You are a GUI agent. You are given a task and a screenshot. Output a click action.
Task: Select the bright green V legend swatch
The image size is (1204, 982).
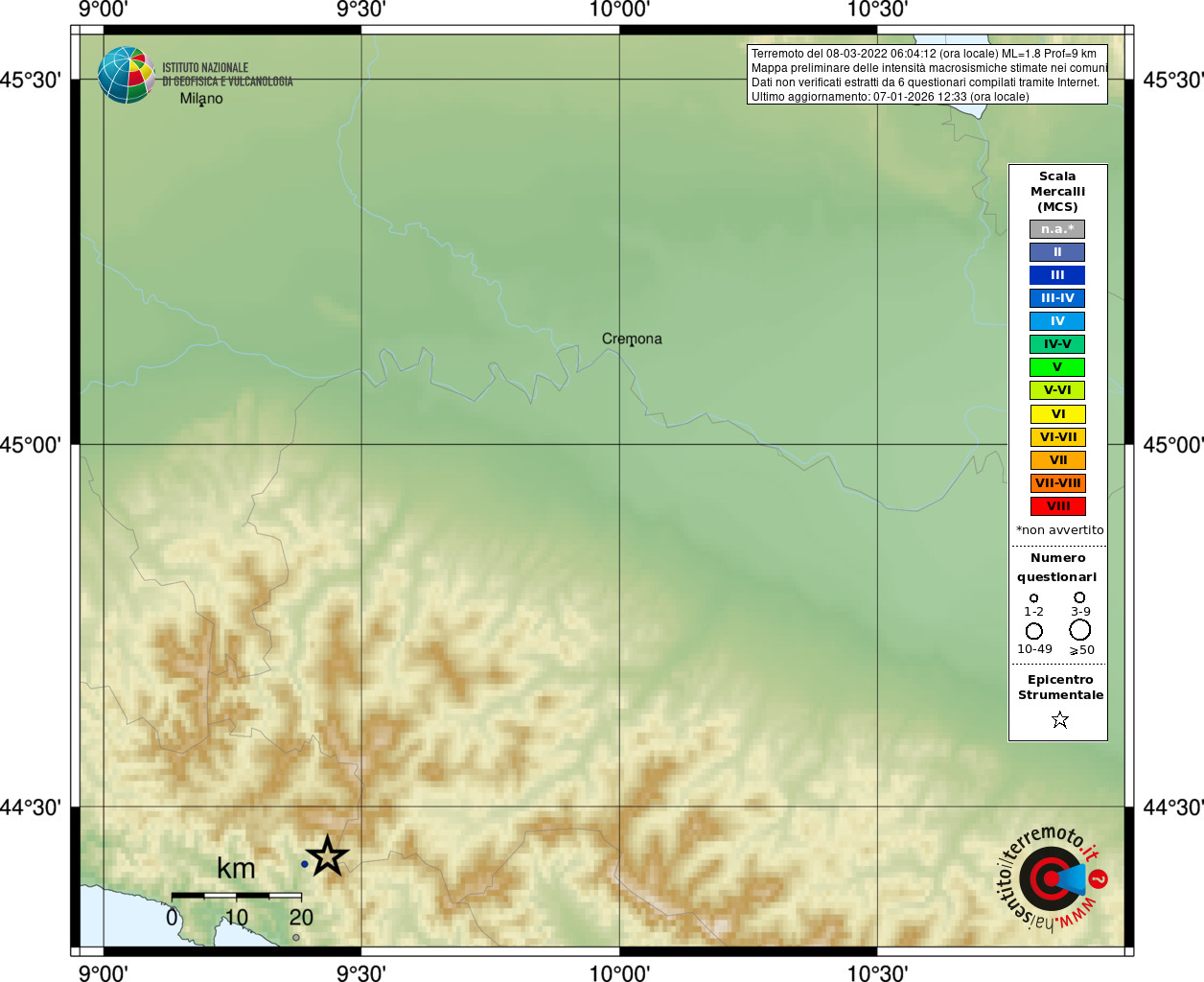(x=1058, y=367)
